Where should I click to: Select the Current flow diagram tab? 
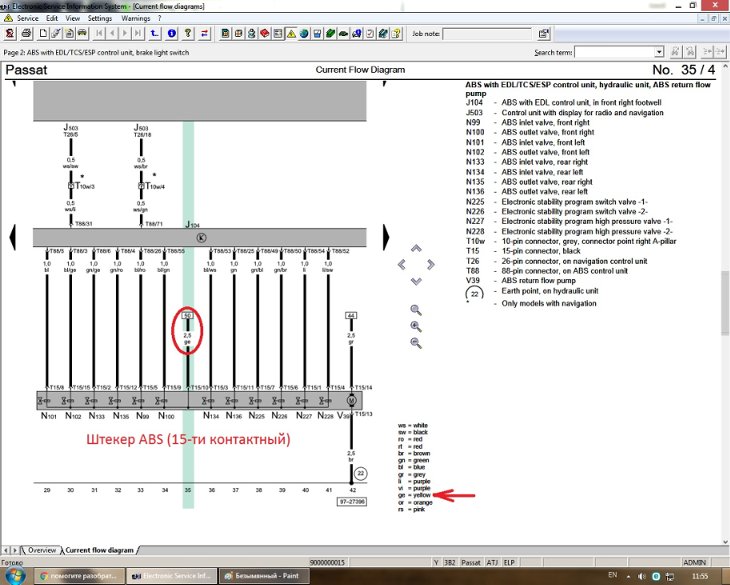click(x=99, y=550)
